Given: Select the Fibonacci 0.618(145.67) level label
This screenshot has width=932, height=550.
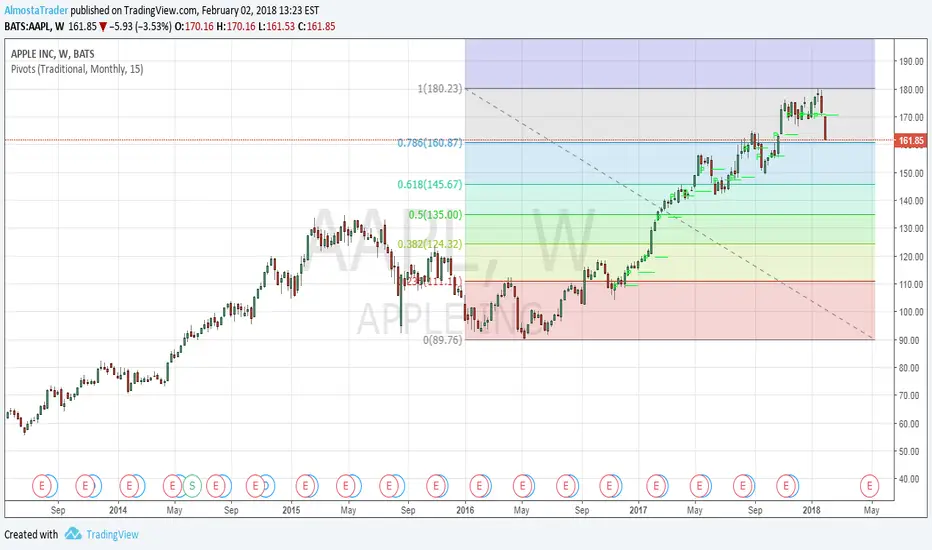Looking at the screenshot, I should (x=430, y=184).
